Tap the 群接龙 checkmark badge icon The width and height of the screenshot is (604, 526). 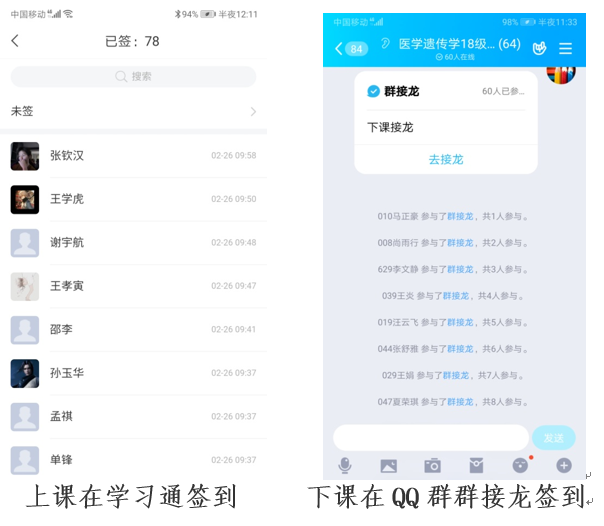tap(373, 91)
